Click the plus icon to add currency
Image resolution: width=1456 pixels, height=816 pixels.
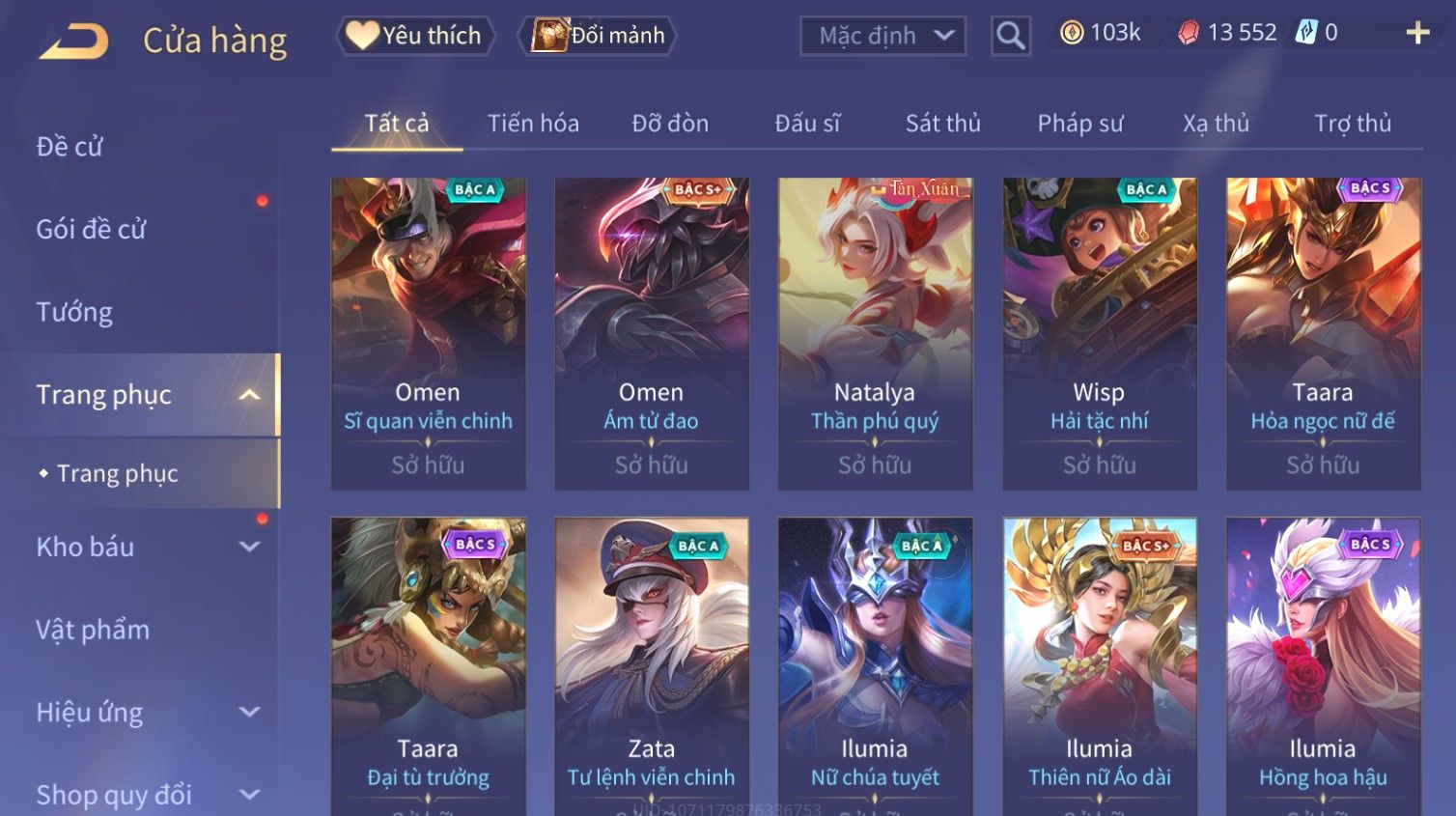1417,33
